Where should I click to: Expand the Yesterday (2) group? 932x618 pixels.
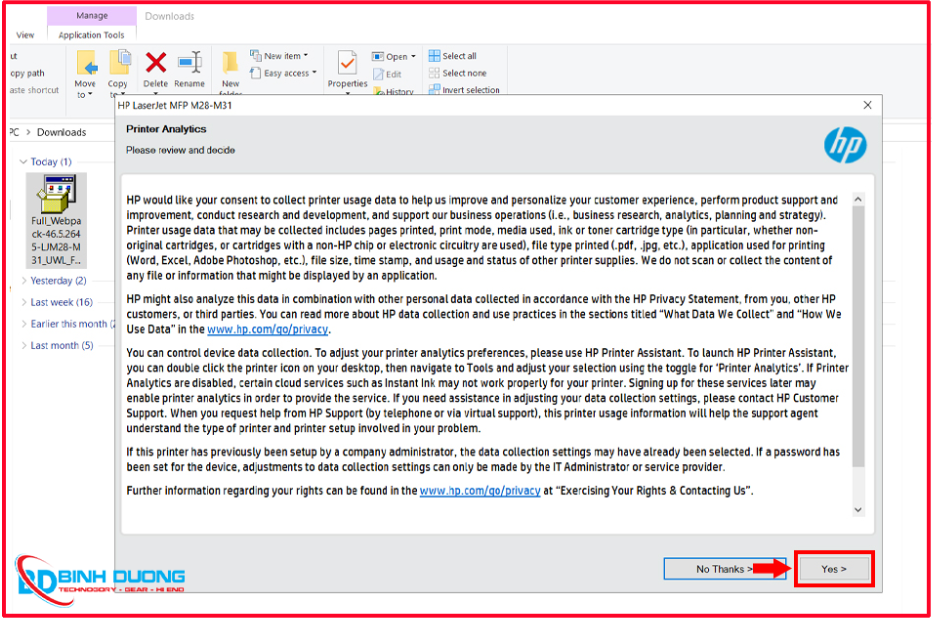click(x=24, y=280)
